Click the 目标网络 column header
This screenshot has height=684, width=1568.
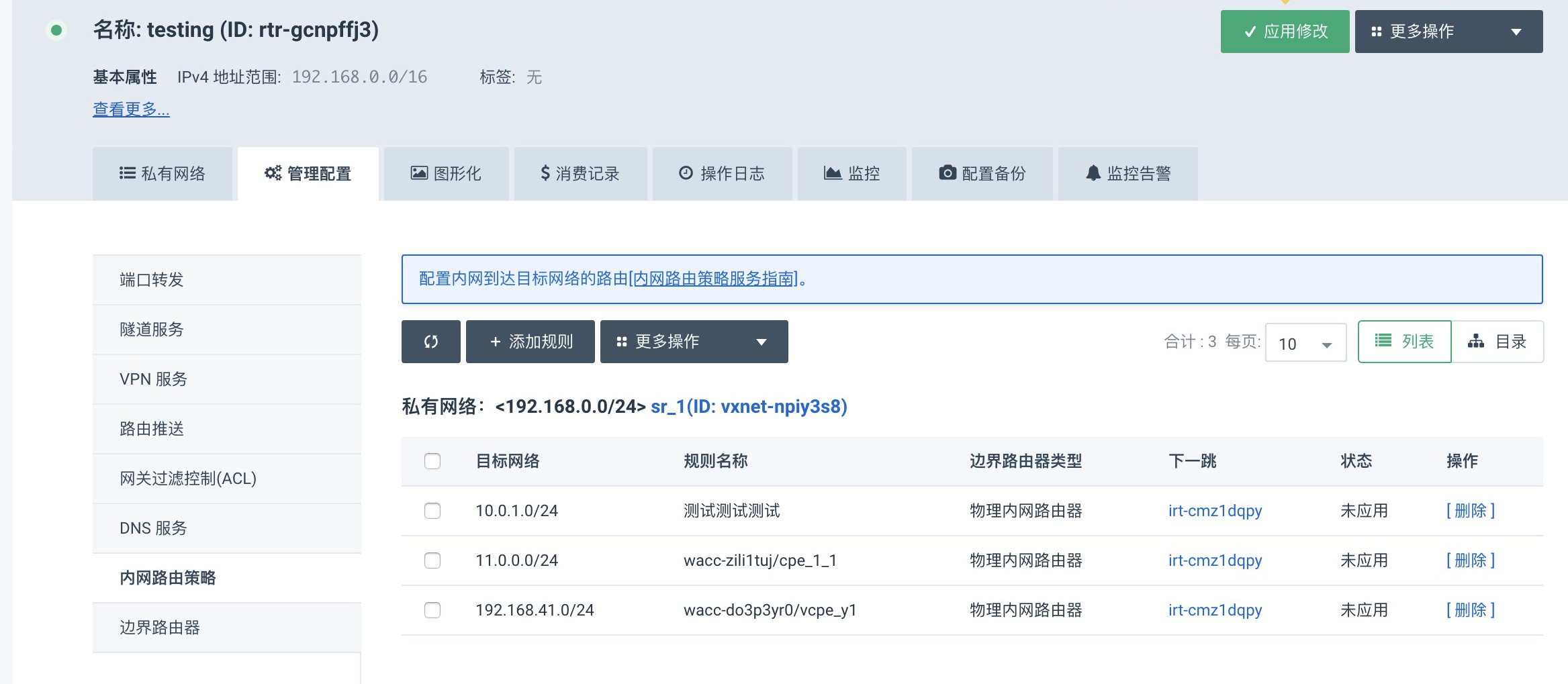(508, 461)
